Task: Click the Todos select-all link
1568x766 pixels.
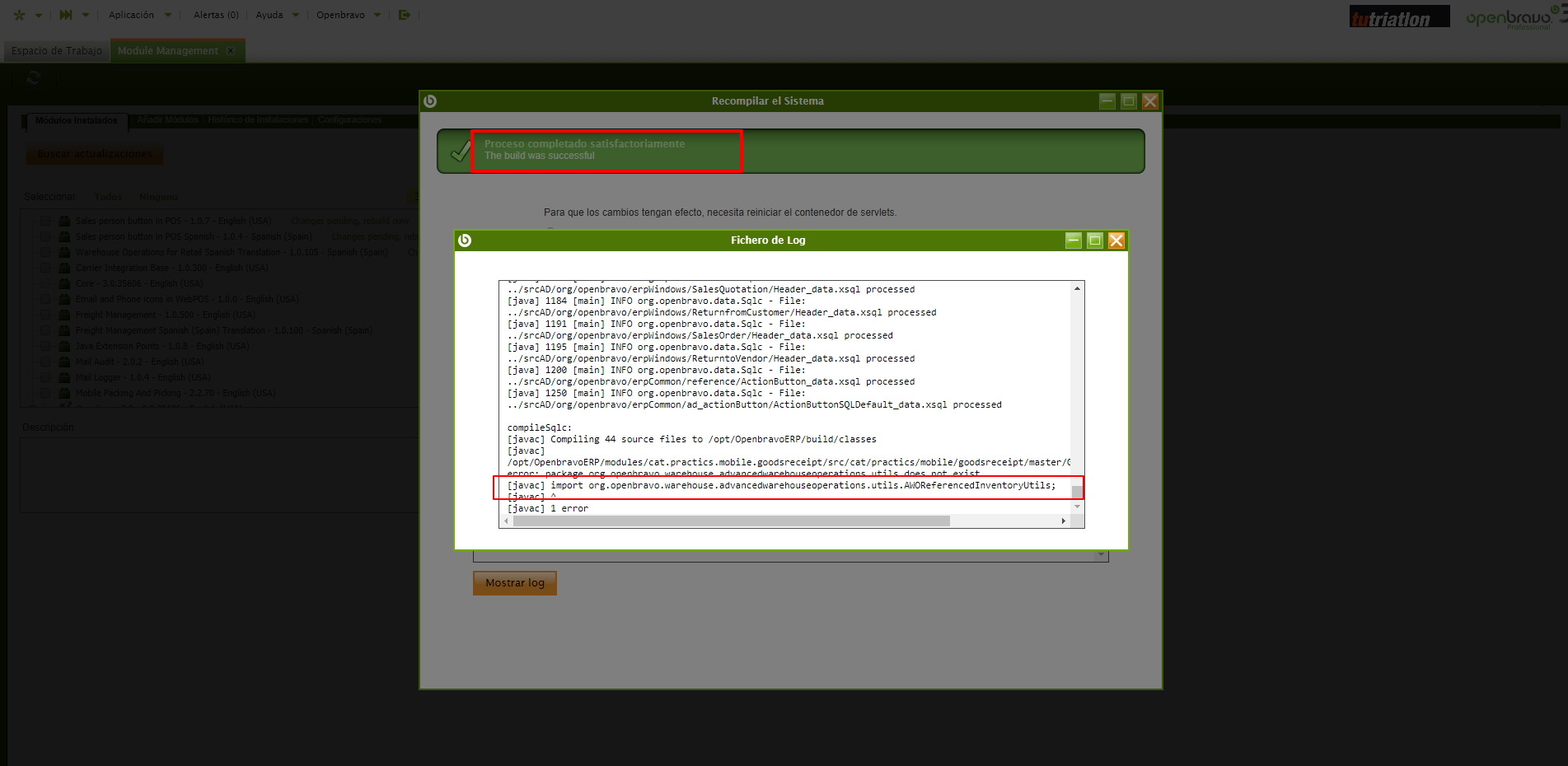Action: tap(108, 197)
